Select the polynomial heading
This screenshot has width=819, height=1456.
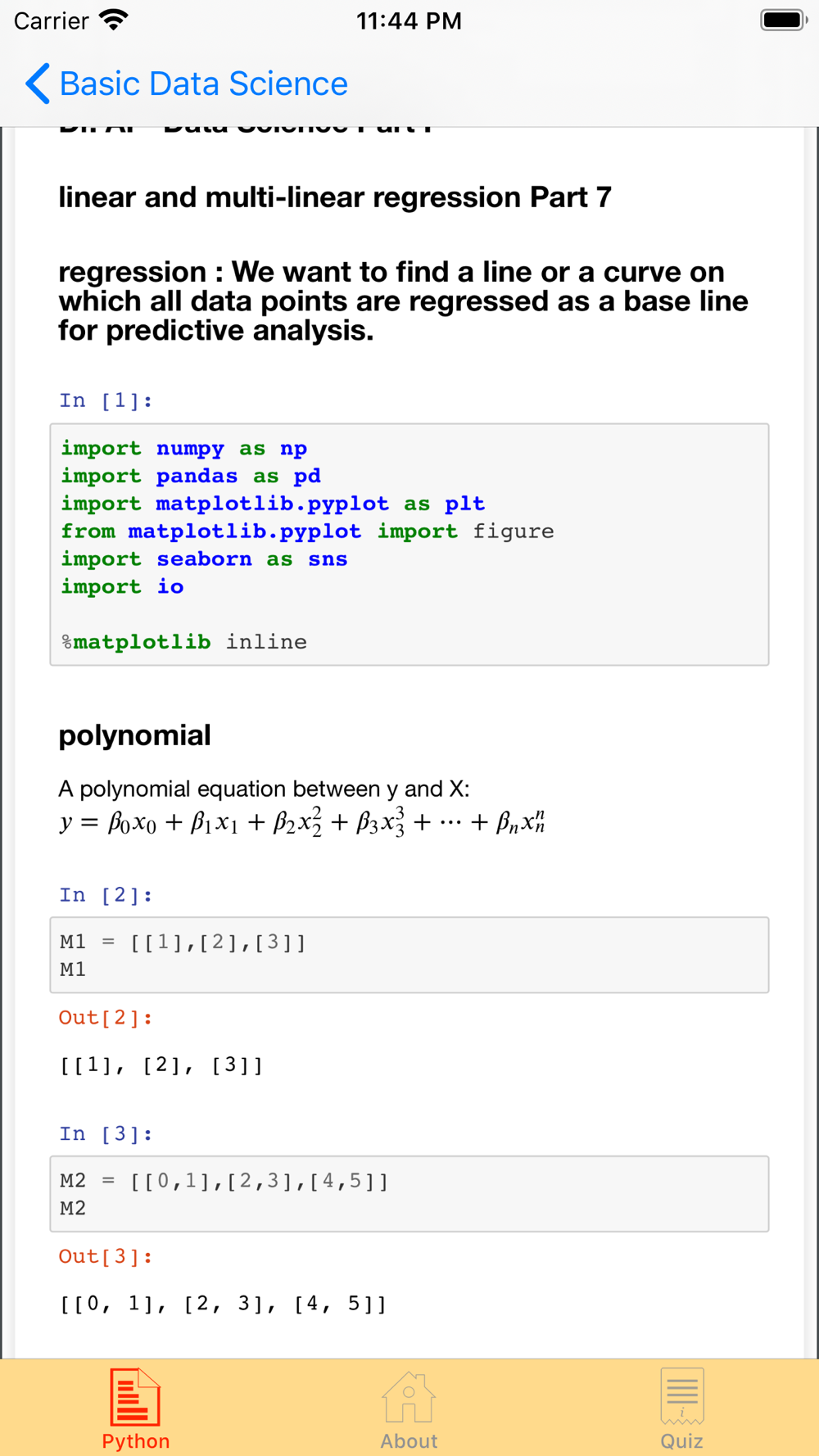coord(134,735)
